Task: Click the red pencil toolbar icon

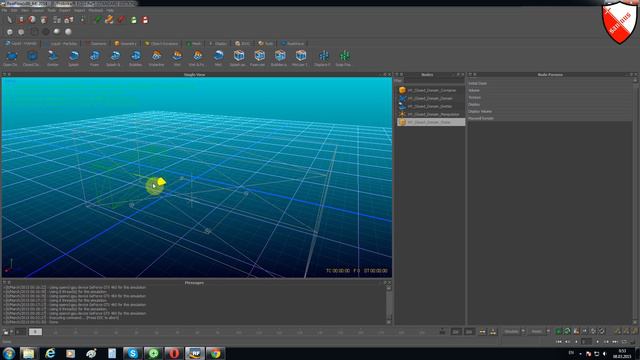Action: coord(121,20)
